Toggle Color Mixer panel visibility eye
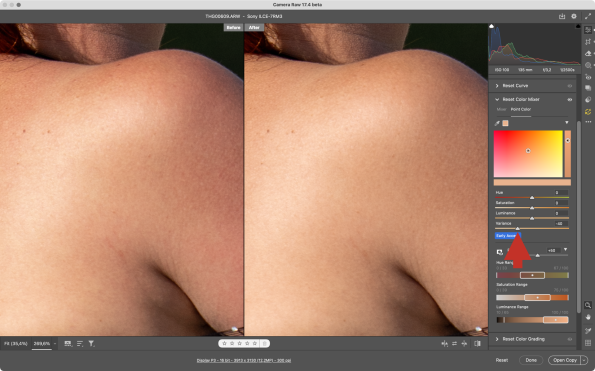 [x=570, y=99]
